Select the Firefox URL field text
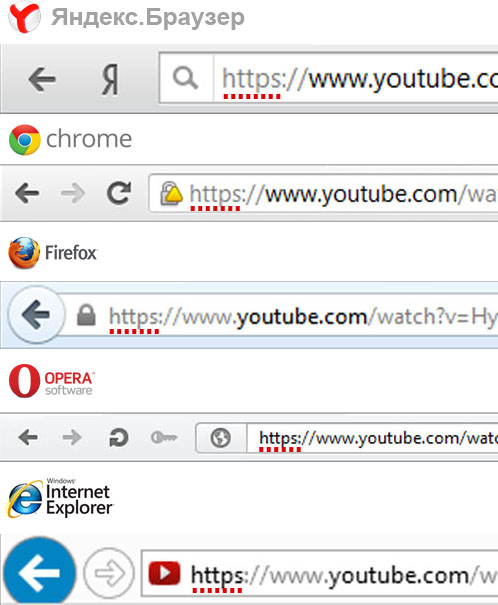This screenshot has height=605, width=498. 303,317
